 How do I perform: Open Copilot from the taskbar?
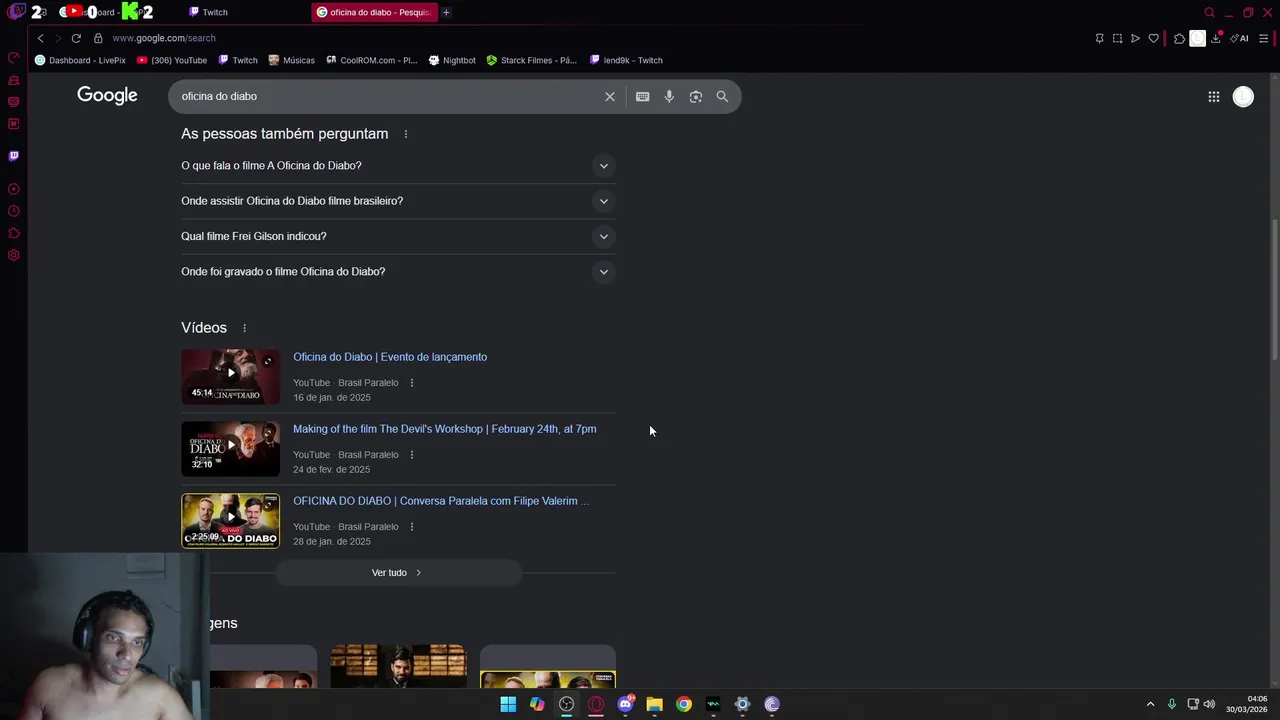537,704
